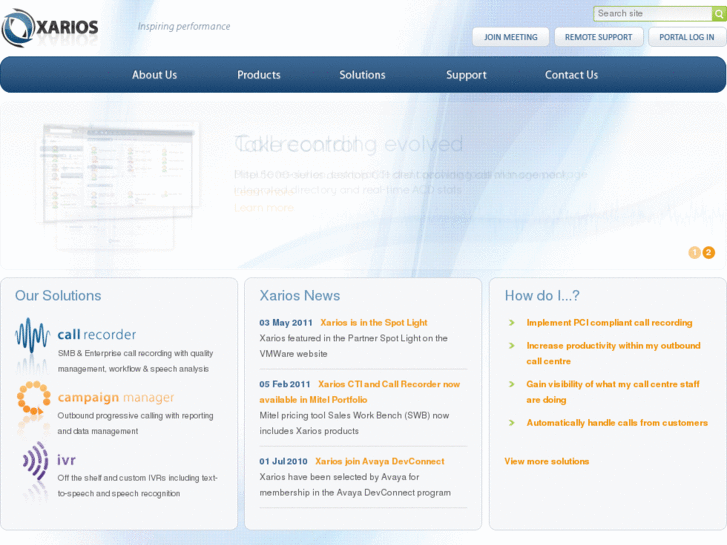Open the Contact Us menu
Viewport: 727px width, 545px height.
pos(571,75)
